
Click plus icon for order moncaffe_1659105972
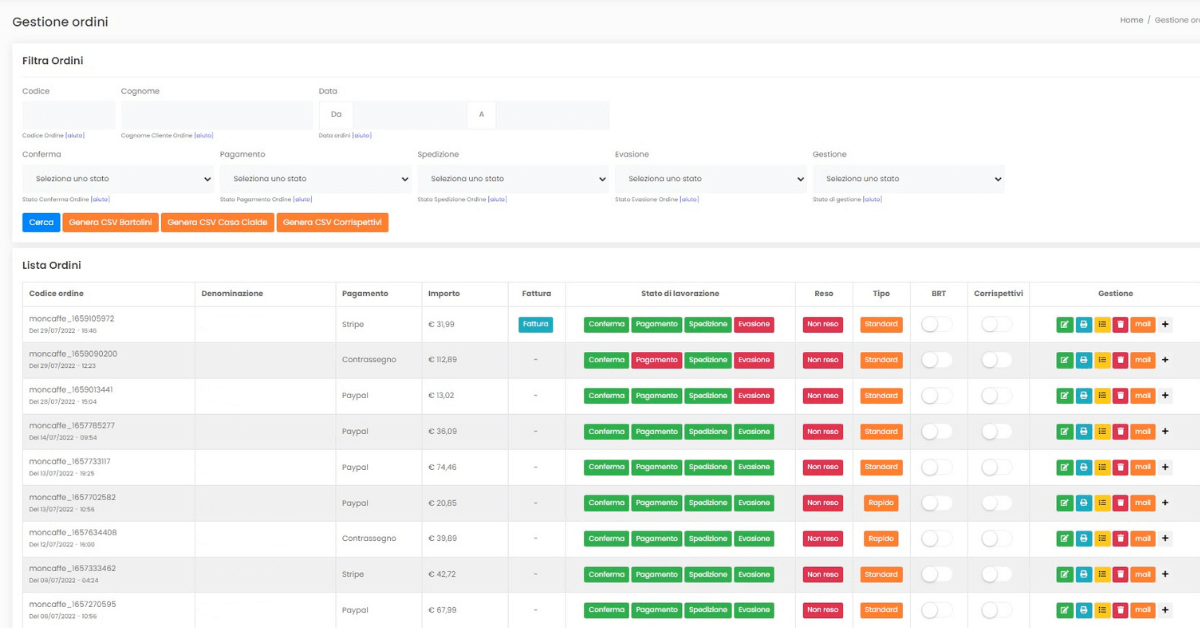pos(1165,324)
